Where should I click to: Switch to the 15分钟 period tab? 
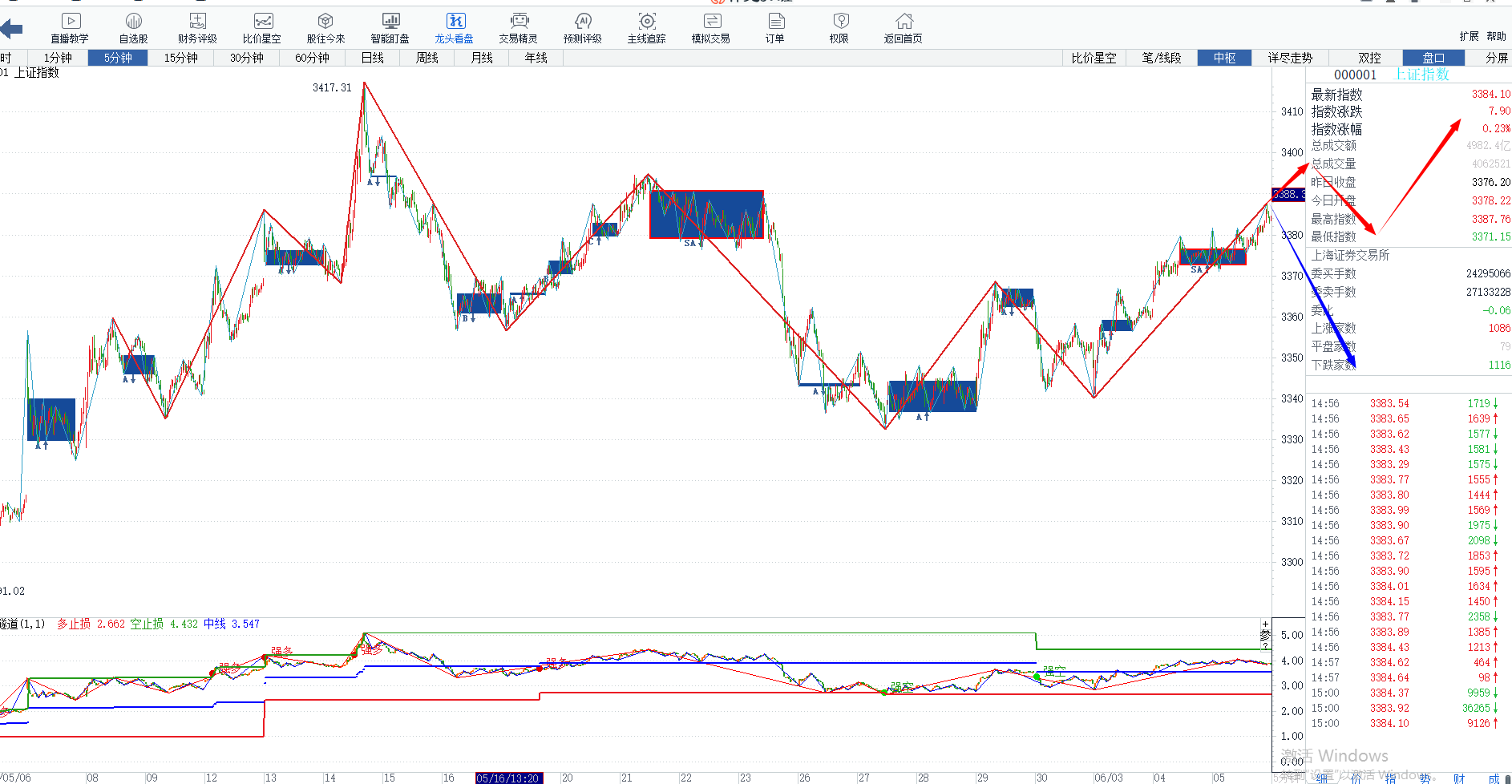(181, 58)
